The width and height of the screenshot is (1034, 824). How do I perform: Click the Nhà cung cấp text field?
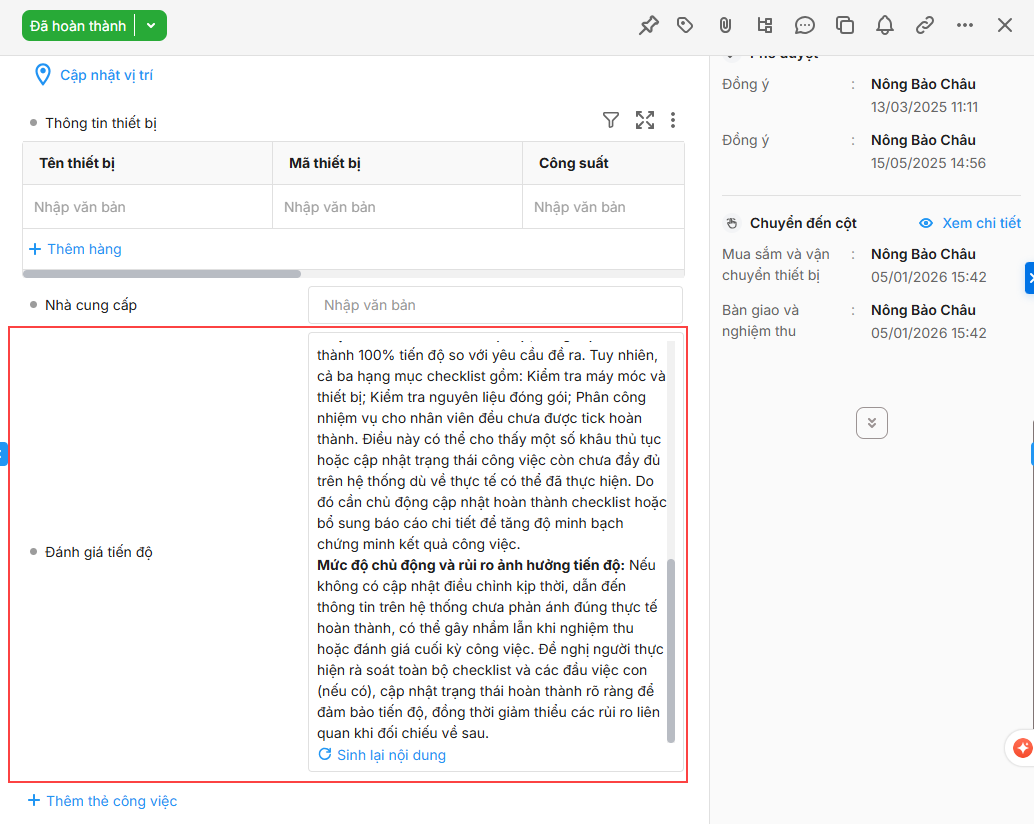(x=495, y=305)
